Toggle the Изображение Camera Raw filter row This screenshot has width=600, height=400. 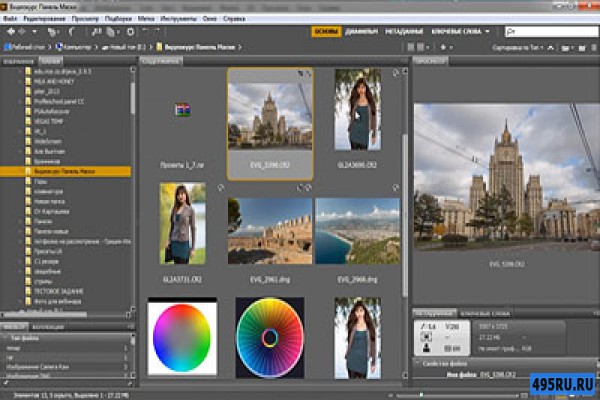[66, 367]
